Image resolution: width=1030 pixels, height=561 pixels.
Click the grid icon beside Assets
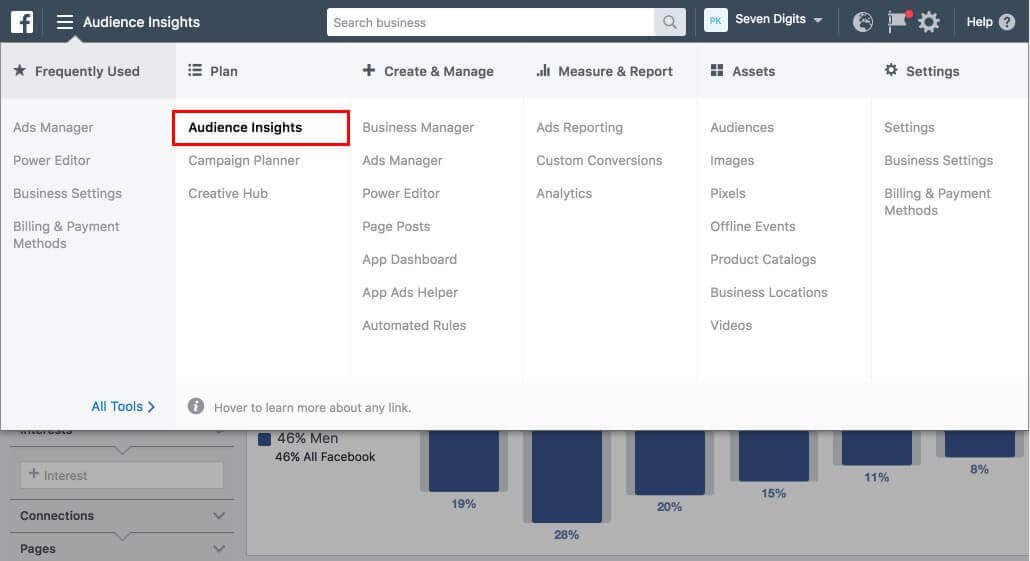pos(717,70)
